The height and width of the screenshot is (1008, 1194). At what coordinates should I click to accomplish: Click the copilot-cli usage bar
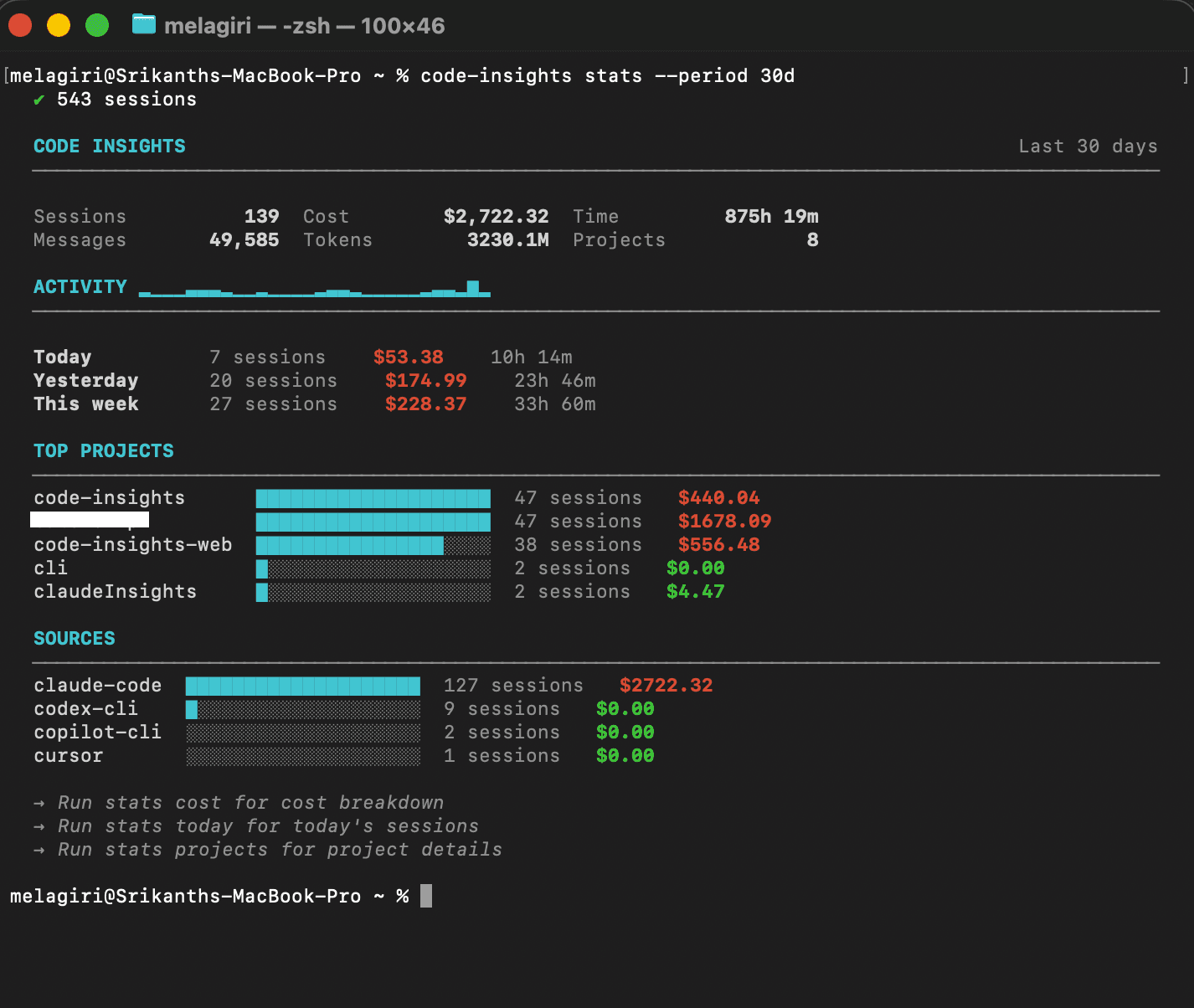coord(301,733)
